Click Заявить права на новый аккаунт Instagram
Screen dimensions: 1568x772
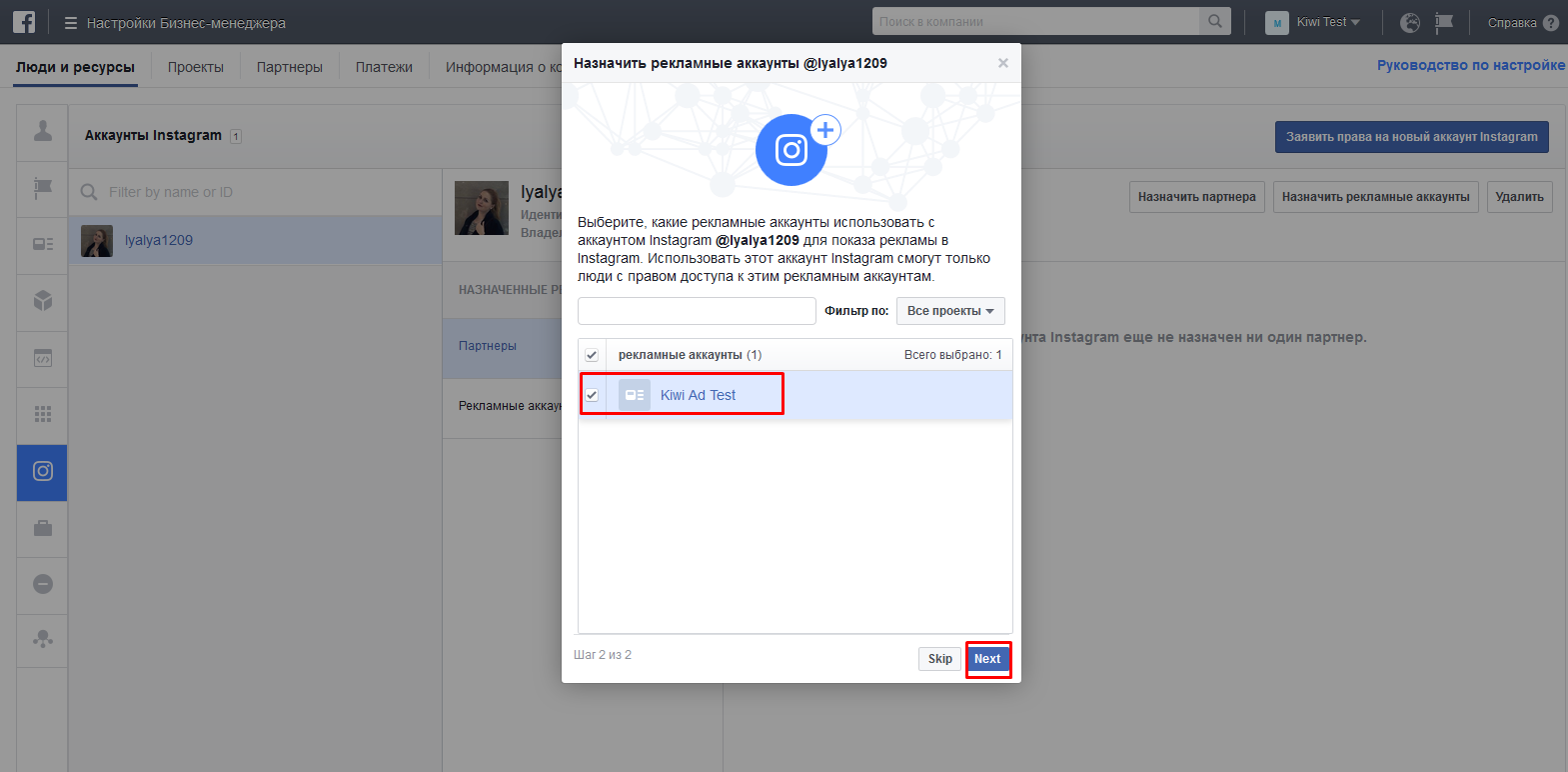[x=1411, y=137]
